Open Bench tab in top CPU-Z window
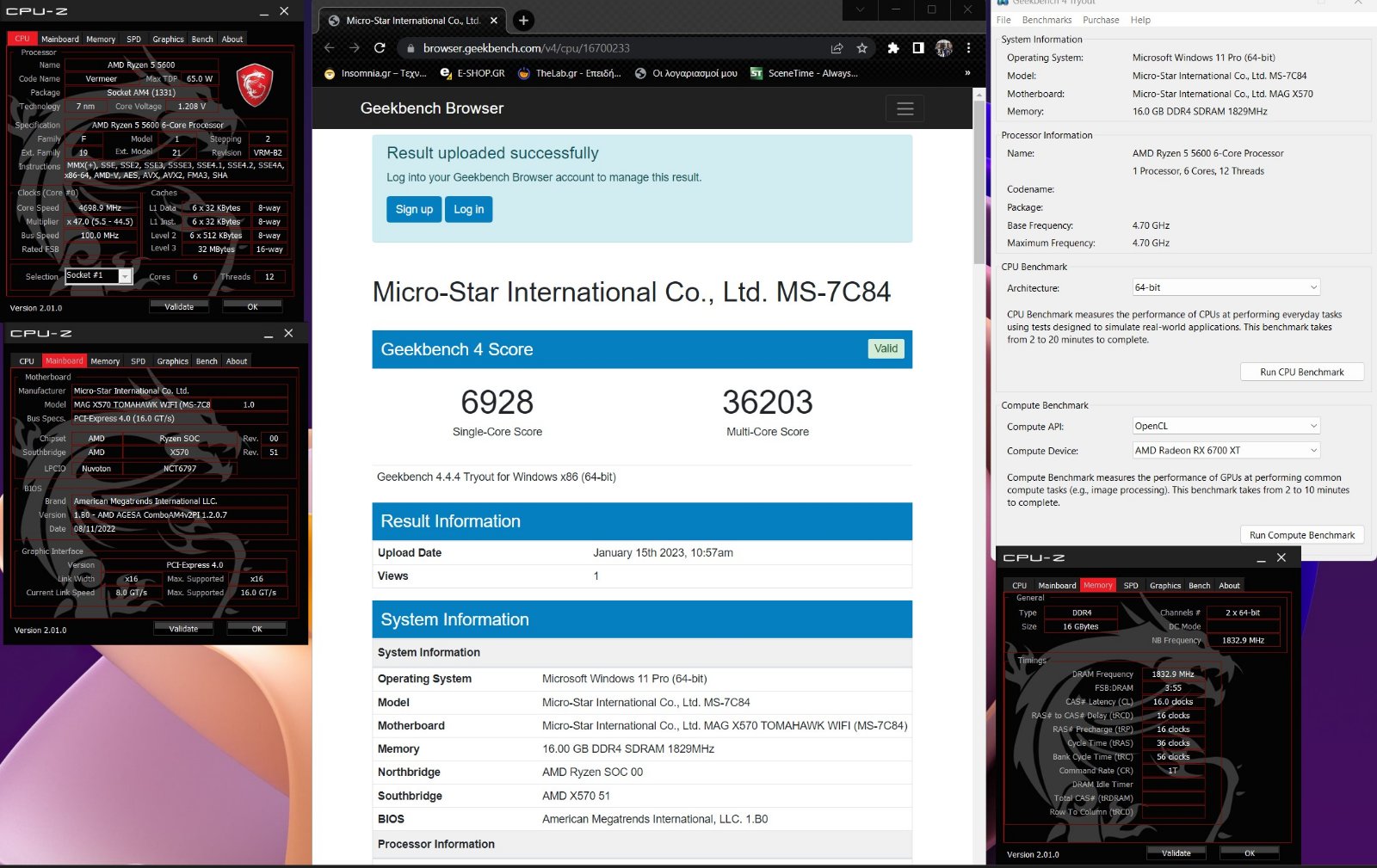 click(x=202, y=39)
